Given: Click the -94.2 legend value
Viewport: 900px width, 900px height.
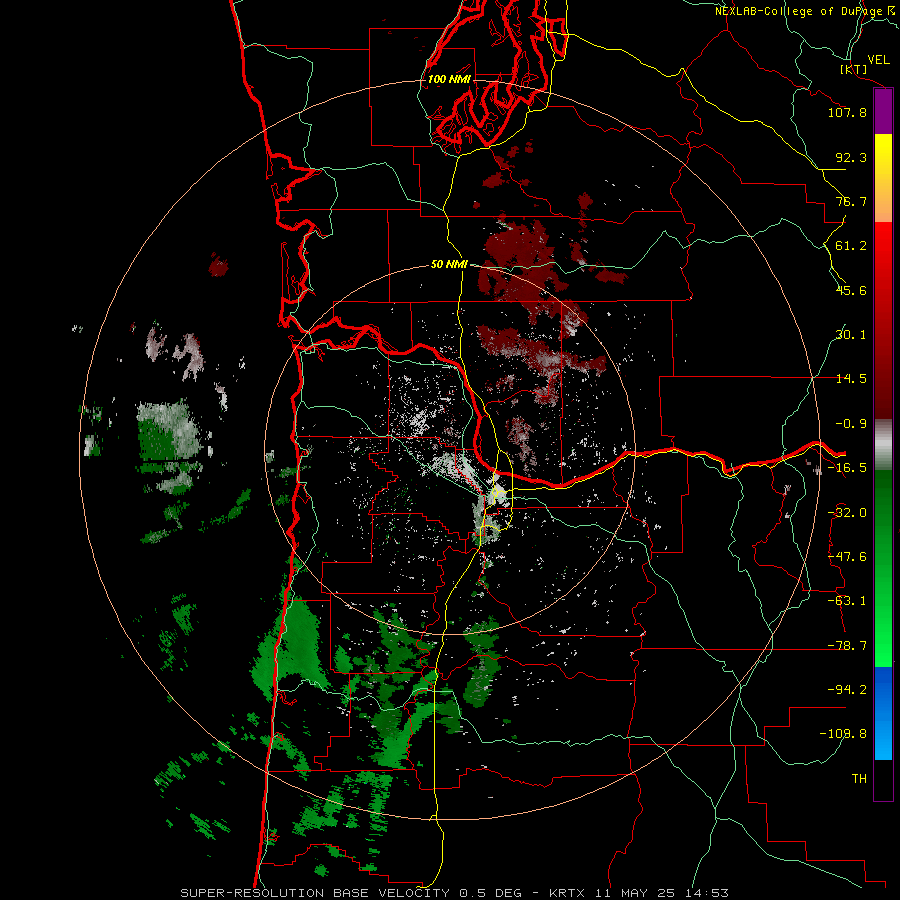Looking at the screenshot, I should (847, 690).
